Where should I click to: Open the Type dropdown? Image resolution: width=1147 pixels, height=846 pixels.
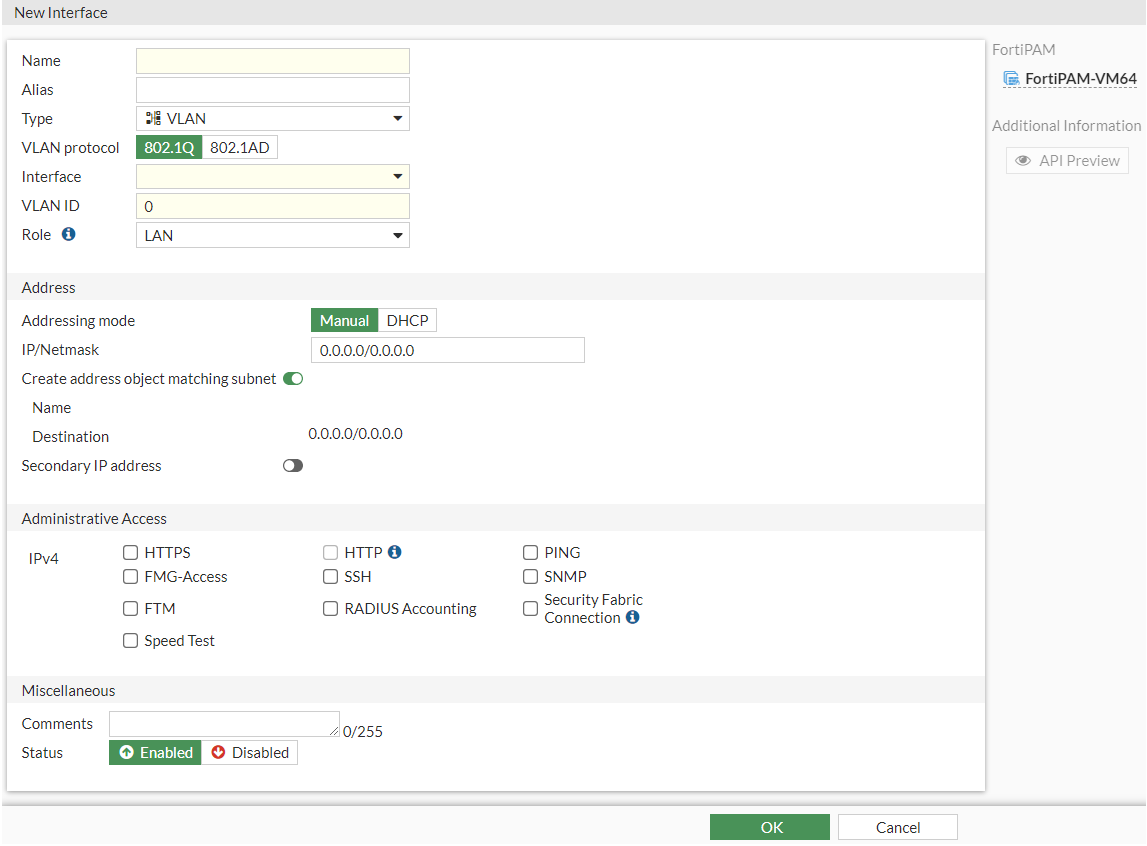tap(398, 118)
